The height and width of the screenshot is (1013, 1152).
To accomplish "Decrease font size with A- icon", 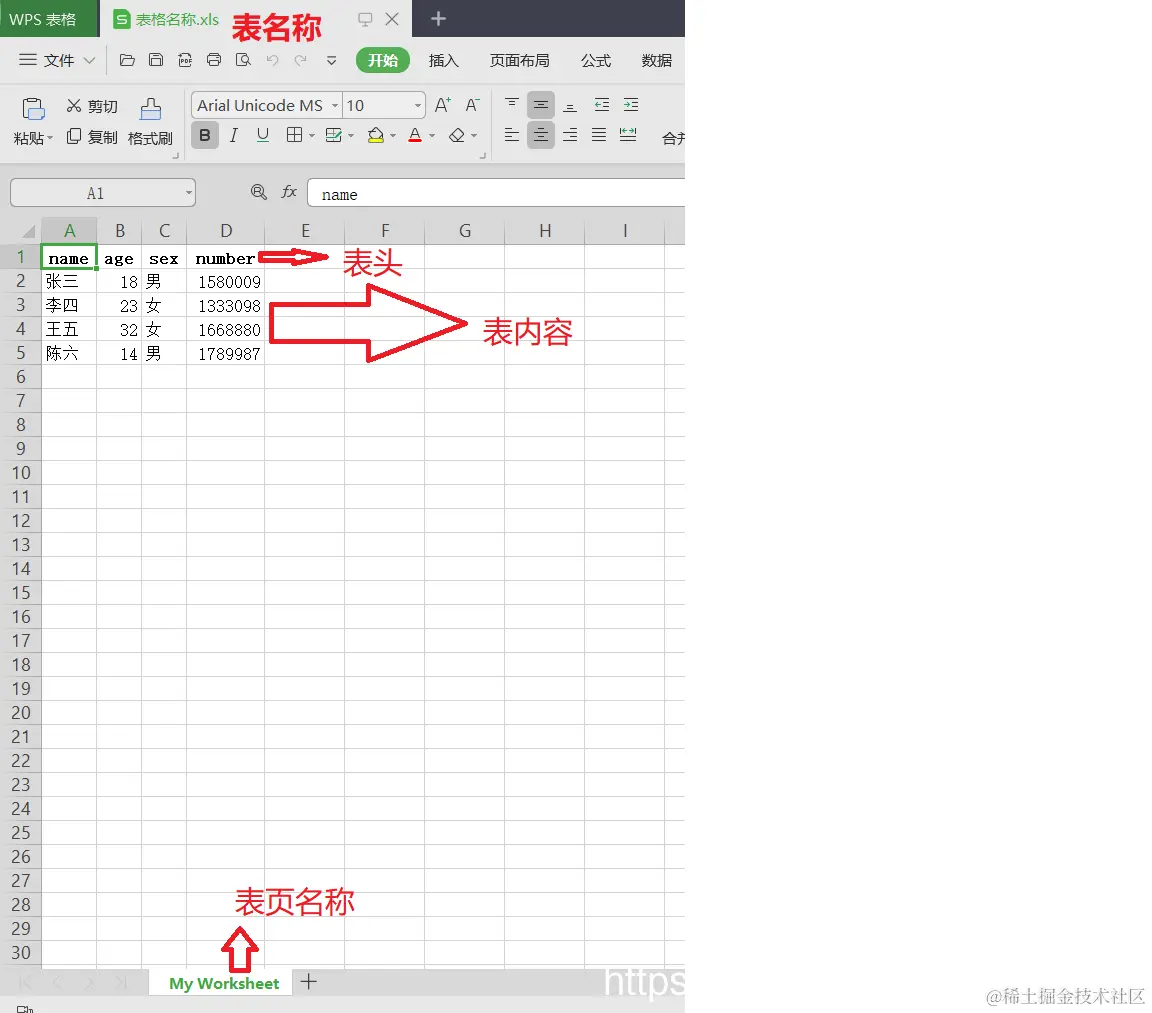I will click(x=472, y=105).
